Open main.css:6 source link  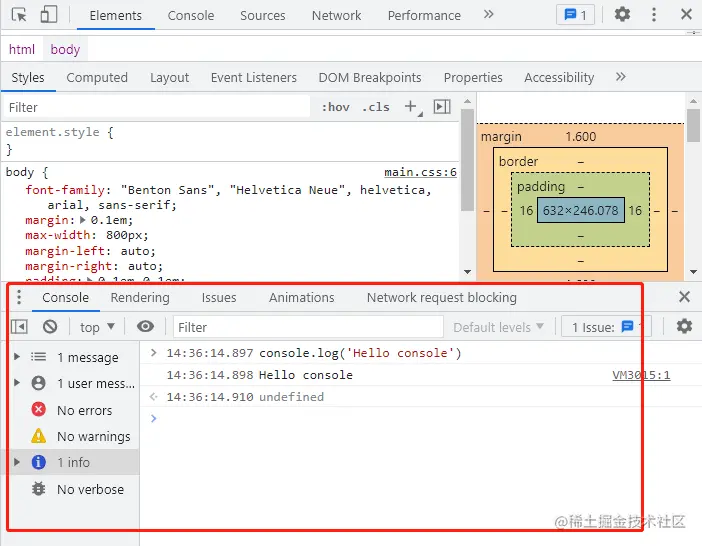pos(420,172)
